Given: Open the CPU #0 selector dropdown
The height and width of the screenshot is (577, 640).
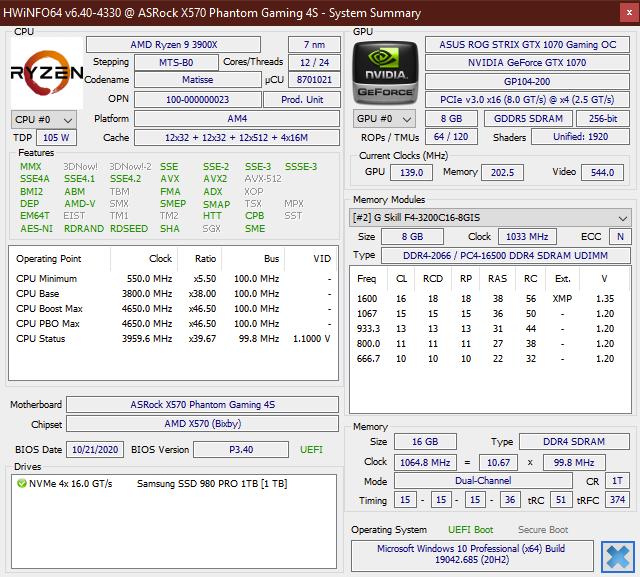Looking at the screenshot, I should [44, 120].
